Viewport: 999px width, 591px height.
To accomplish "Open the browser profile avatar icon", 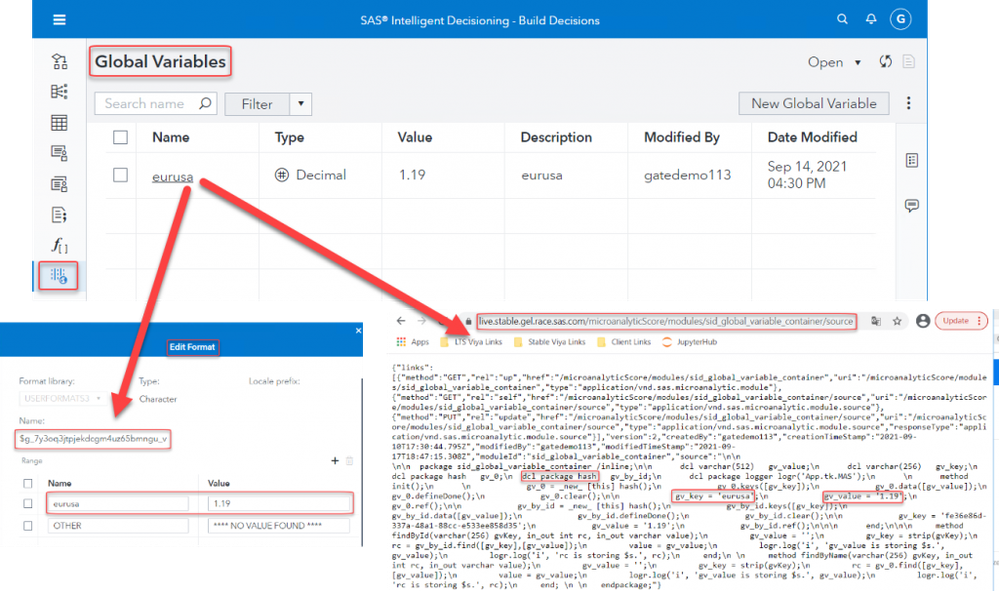I will (x=923, y=321).
